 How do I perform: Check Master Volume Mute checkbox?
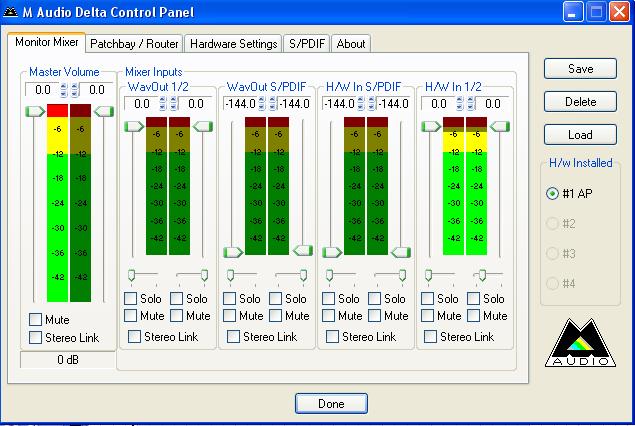(x=35, y=320)
